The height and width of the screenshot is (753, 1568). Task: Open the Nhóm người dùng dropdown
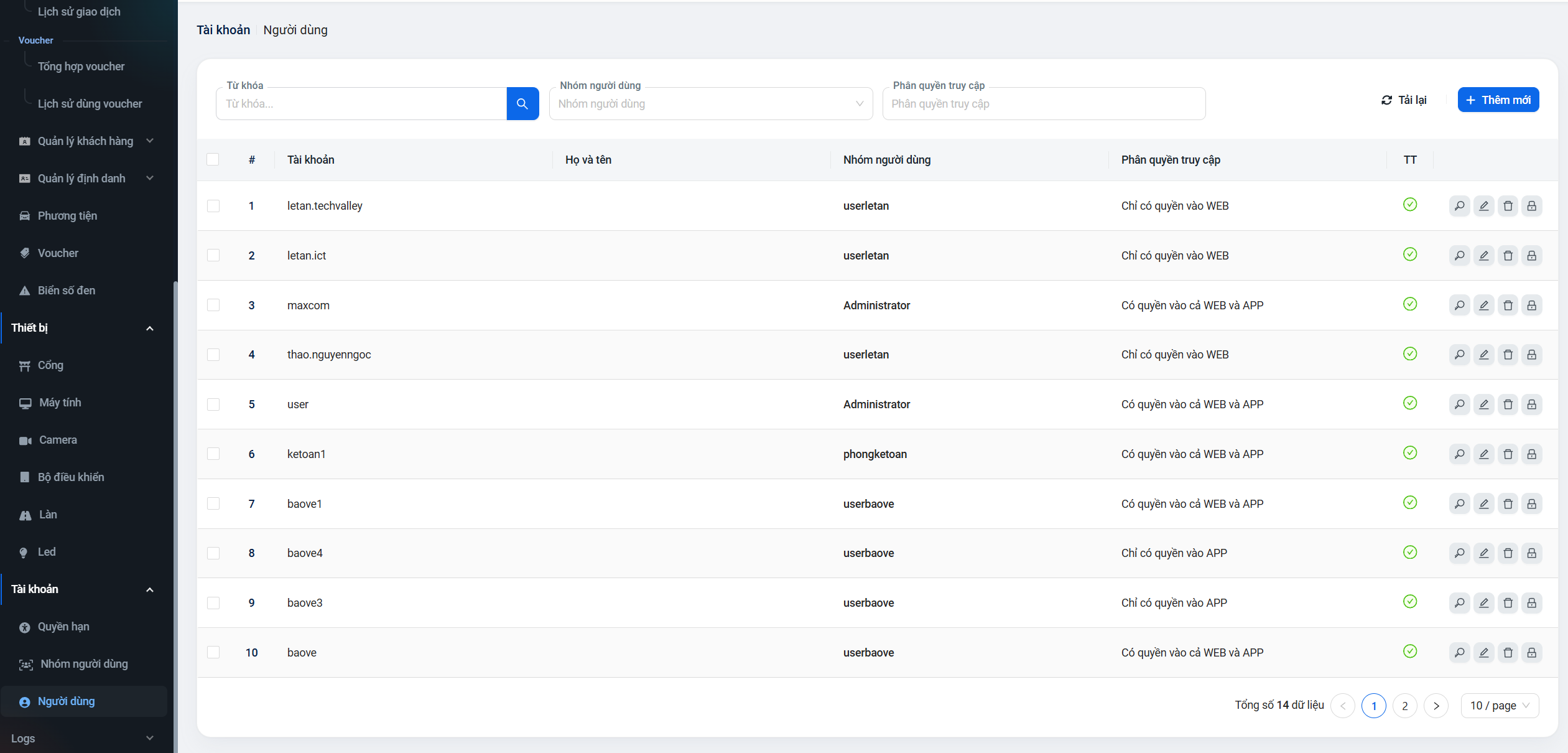click(x=710, y=103)
